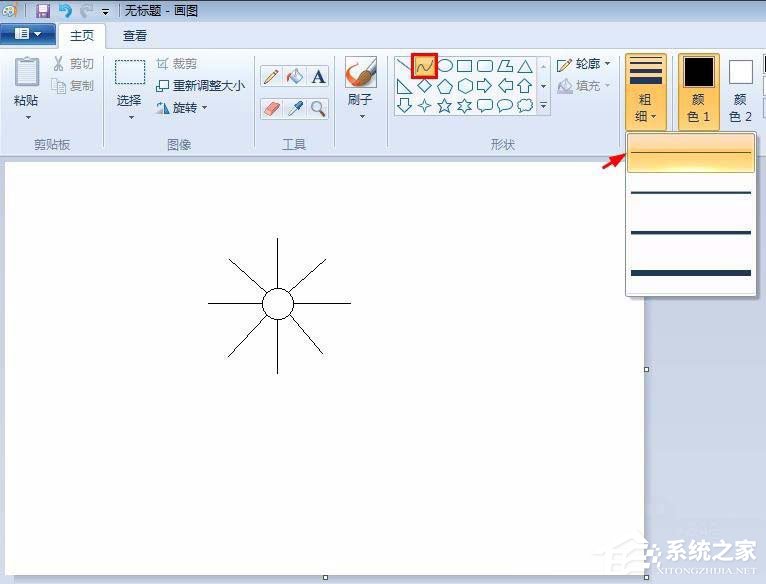
Task: Select the Magnifier tool
Action: pos(318,108)
